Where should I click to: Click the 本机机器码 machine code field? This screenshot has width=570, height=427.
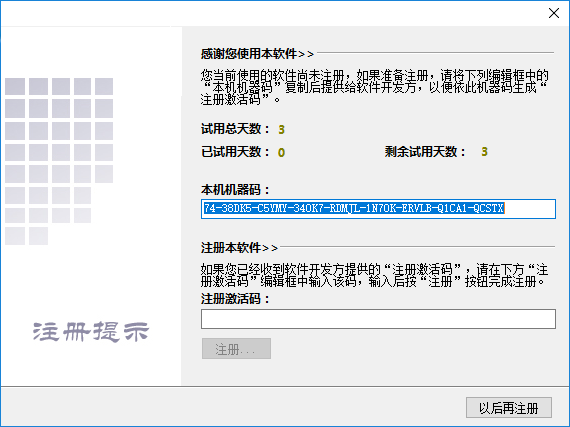[378, 209]
